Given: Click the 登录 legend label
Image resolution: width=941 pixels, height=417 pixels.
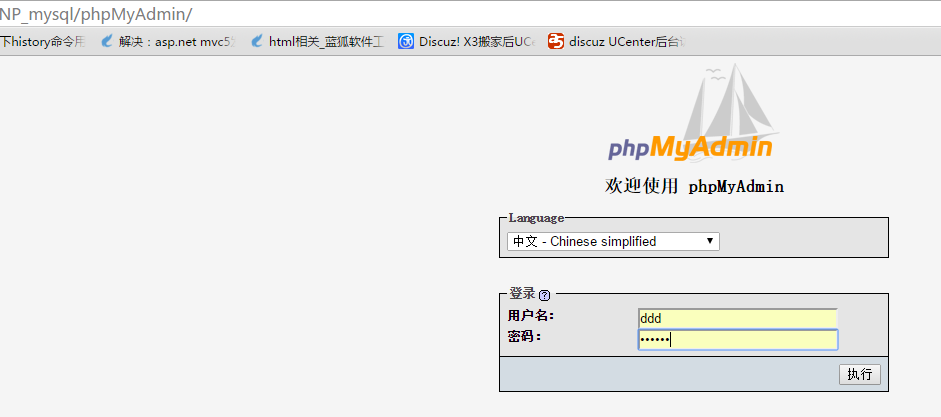Looking at the screenshot, I should (522, 293).
